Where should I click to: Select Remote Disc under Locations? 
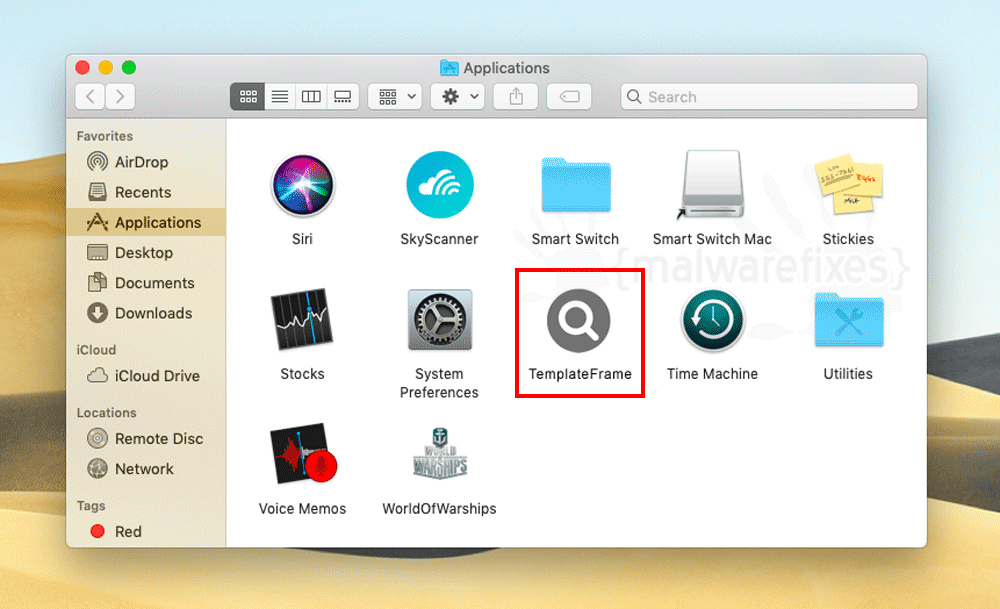pyautogui.click(x=146, y=439)
